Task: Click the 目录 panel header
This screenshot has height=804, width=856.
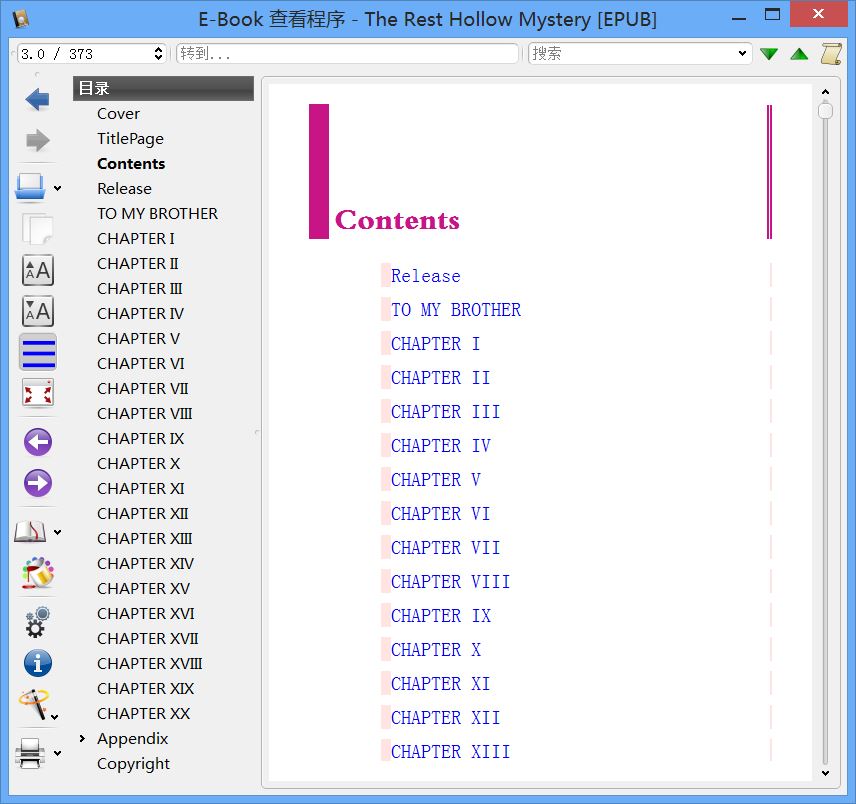Action: pyautogui.click(x=163, y=88)
